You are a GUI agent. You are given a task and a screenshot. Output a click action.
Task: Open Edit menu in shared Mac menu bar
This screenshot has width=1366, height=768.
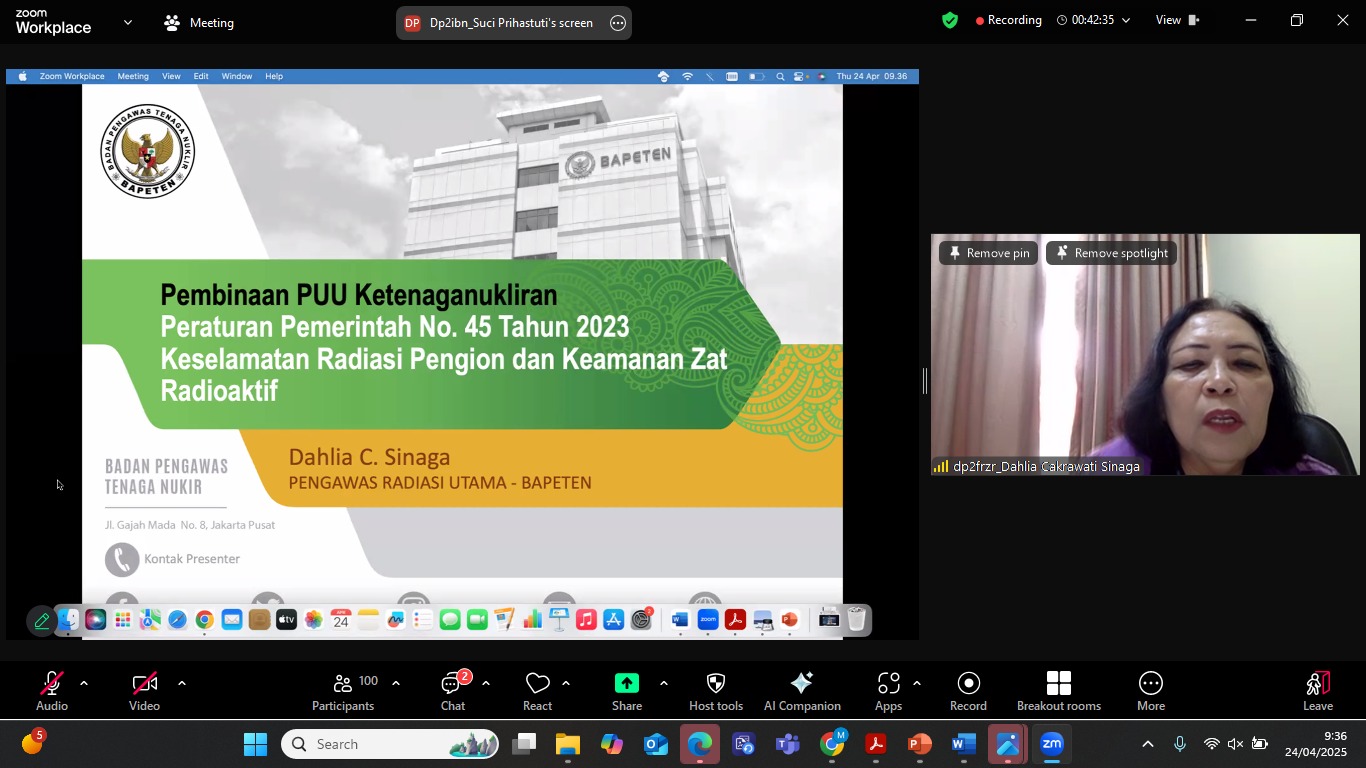pos(201,76)
